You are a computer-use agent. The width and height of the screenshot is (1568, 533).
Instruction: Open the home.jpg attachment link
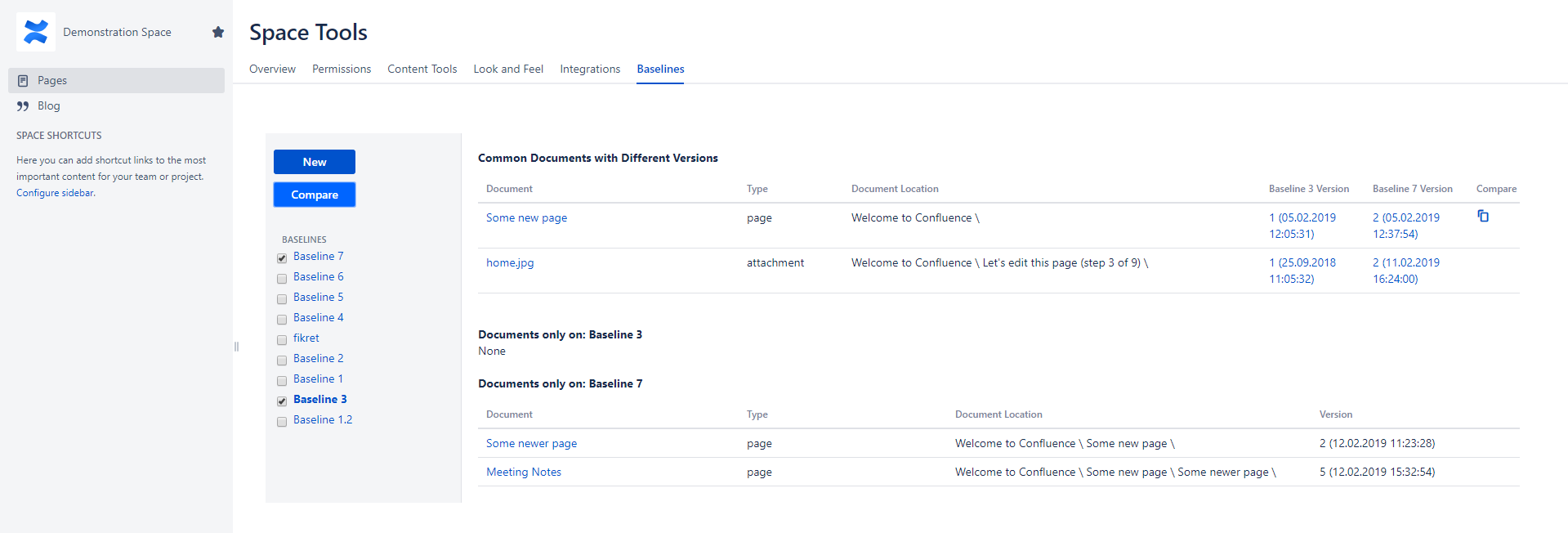click(x=510, y=262)
